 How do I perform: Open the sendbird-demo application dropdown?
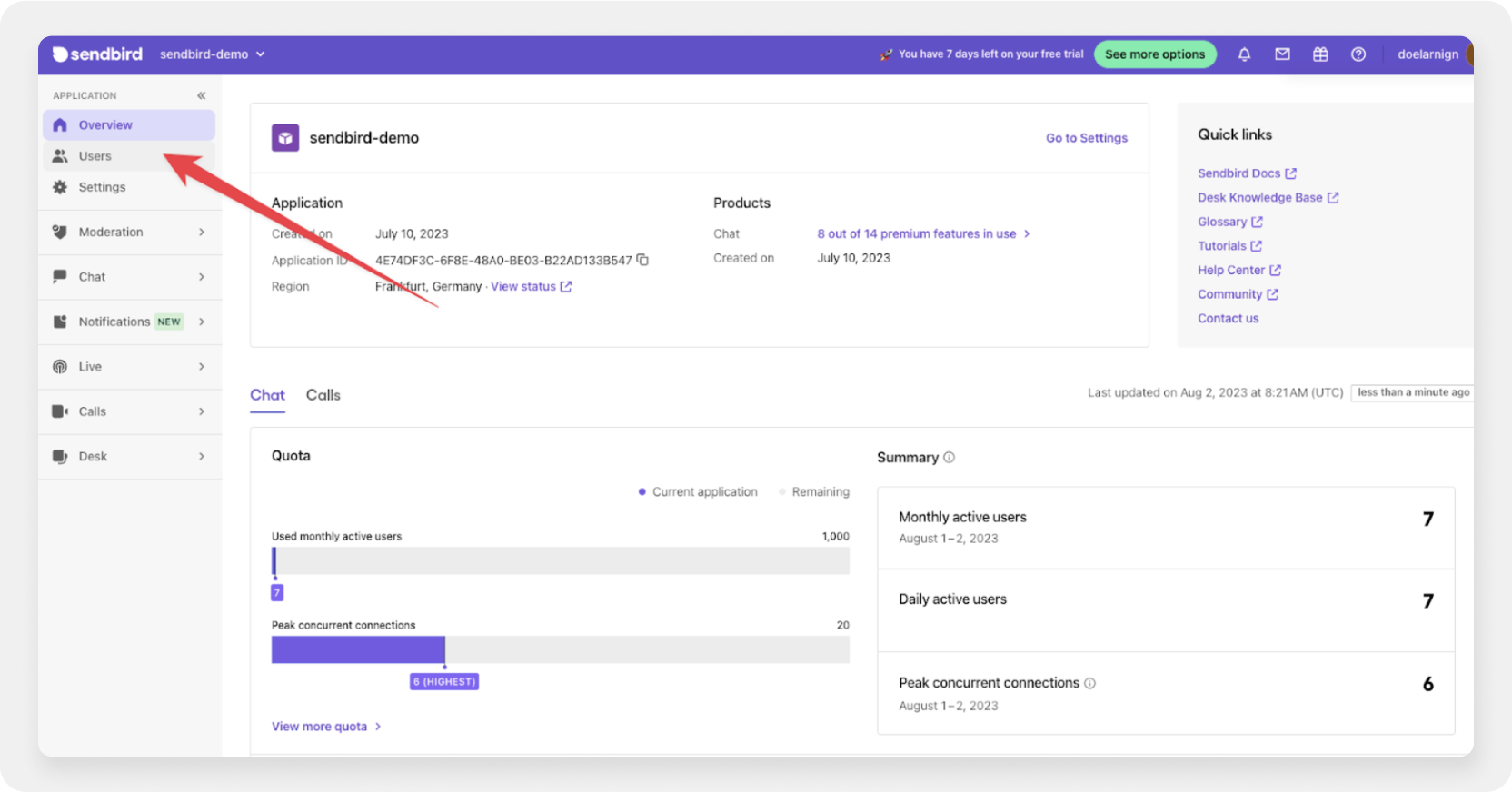pyautogui.click(x=213, y=54)
